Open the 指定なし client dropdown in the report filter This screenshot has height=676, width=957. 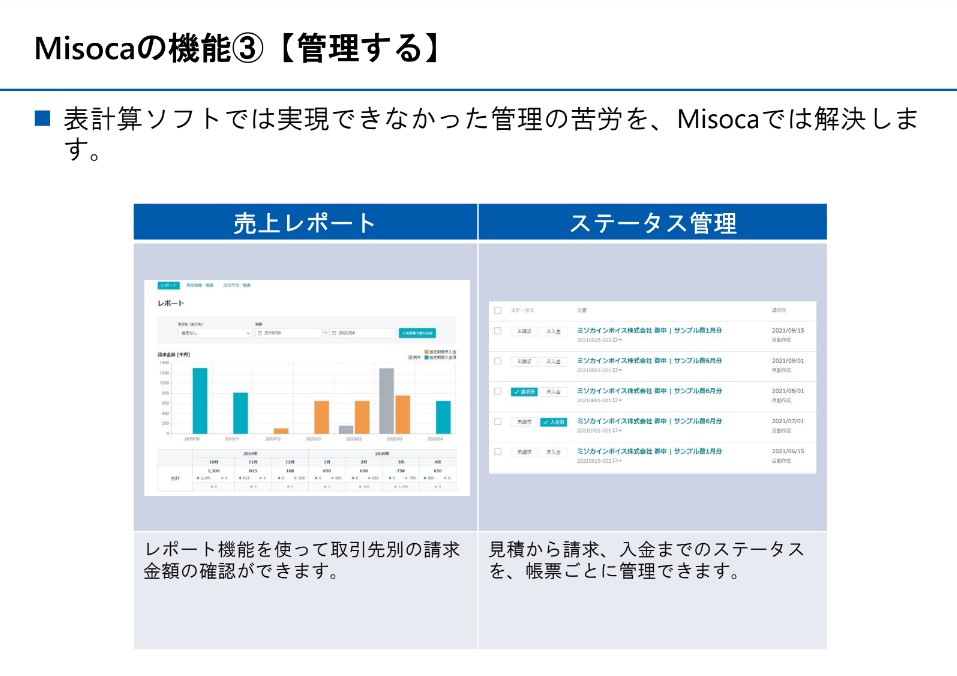(x=214, y=333)
